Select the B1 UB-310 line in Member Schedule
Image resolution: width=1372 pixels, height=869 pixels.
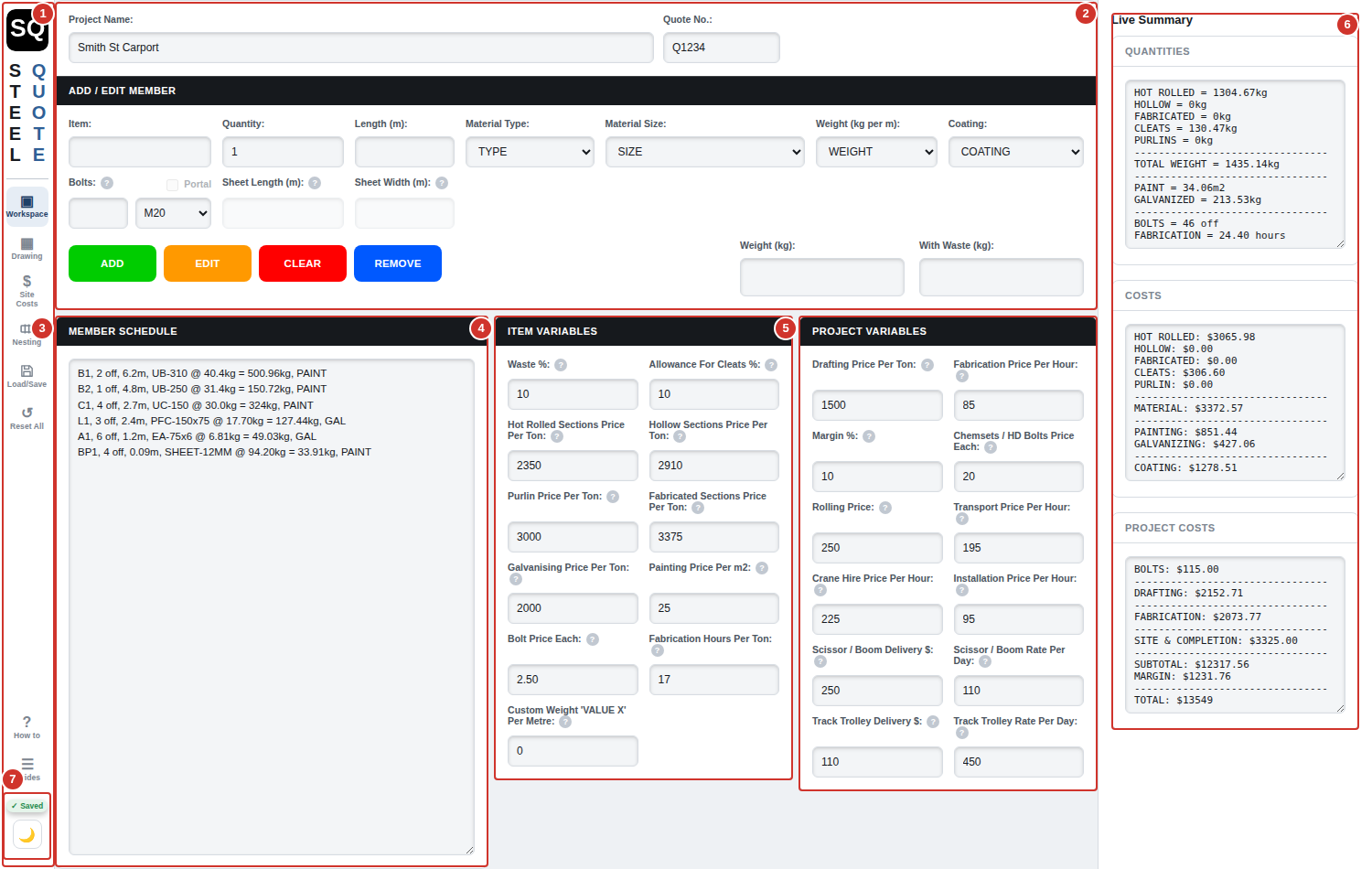coord(202,373)
